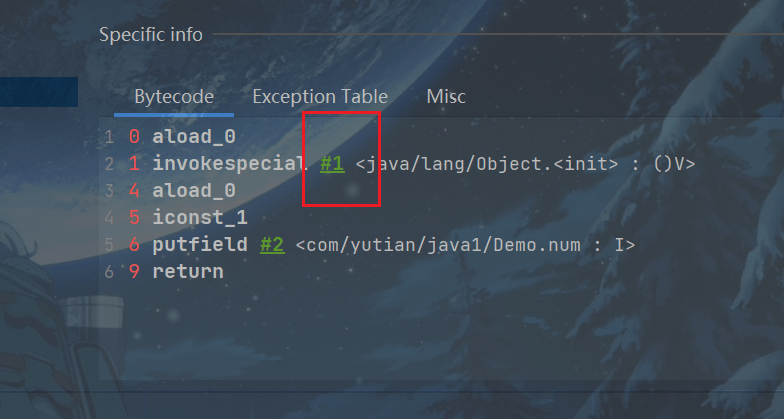The height and width of the screenshot is (419, 784).
Task: Click the Object.<init> method descriptor text
Action: pos(525,163)
